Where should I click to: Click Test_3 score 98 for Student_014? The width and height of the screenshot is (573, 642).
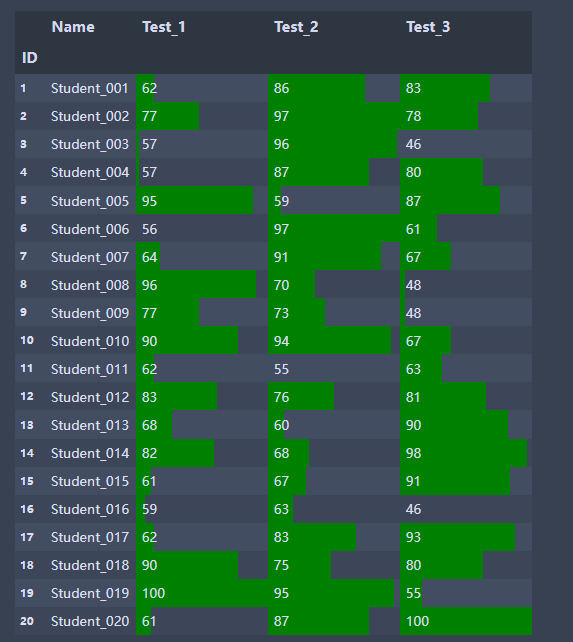pyautogui.click(x=466, y=453)
